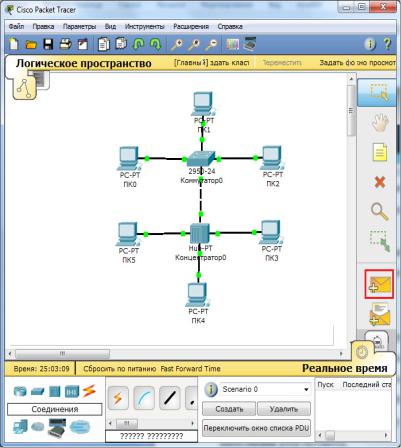401x448 pixels.
Task: Add a simple PDU envelope
Action: click(379, 284)
